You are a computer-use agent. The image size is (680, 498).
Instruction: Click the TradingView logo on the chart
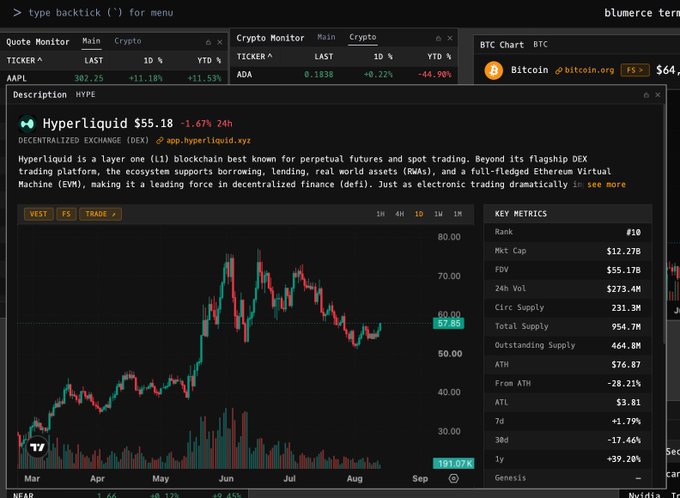(37, 447)
